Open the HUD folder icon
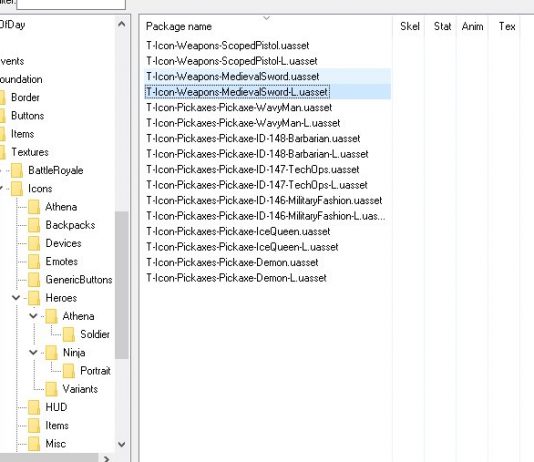Screen dimensions: 534x462 (34, 407)
